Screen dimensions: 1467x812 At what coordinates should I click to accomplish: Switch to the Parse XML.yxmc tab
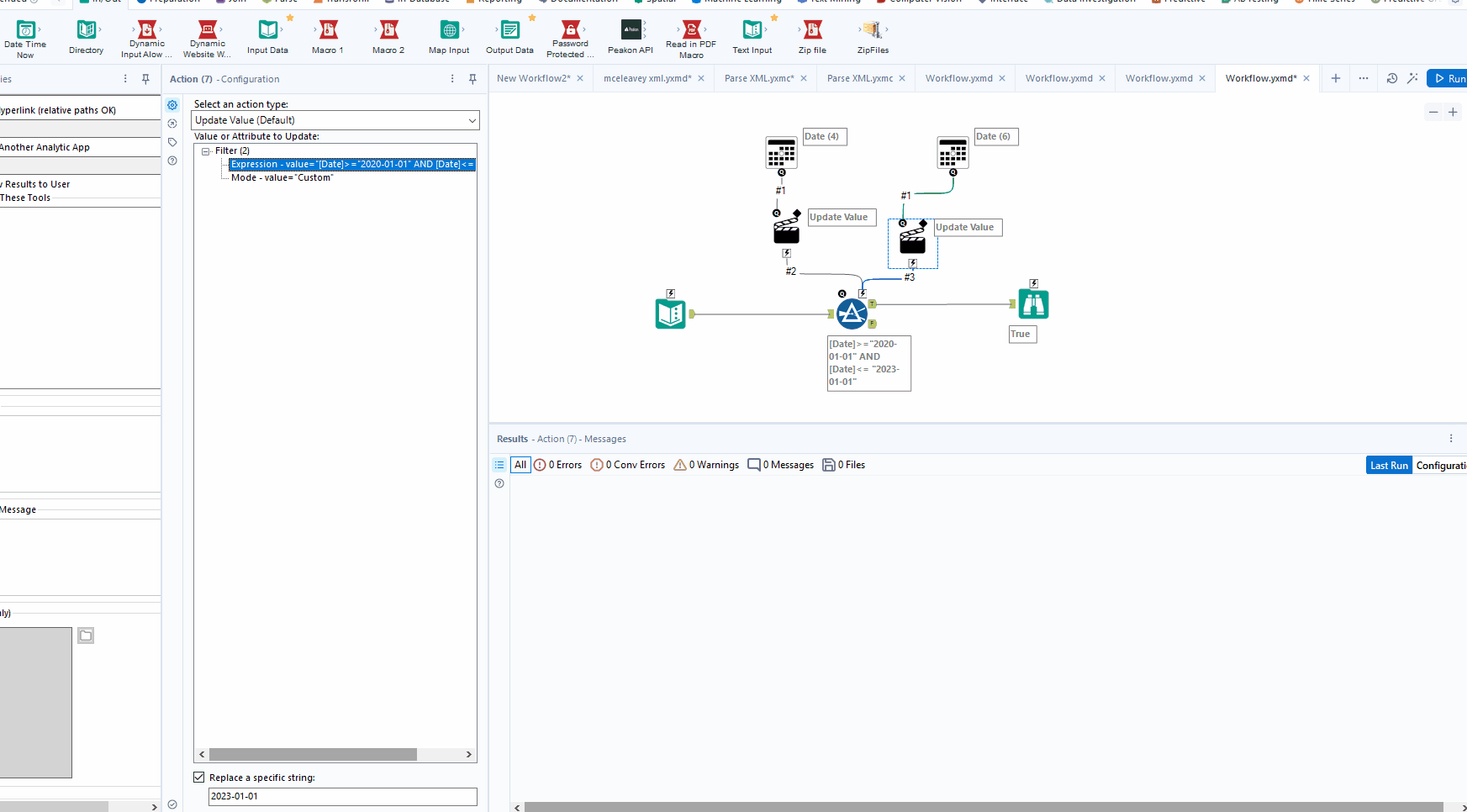(x=859, y=78)
